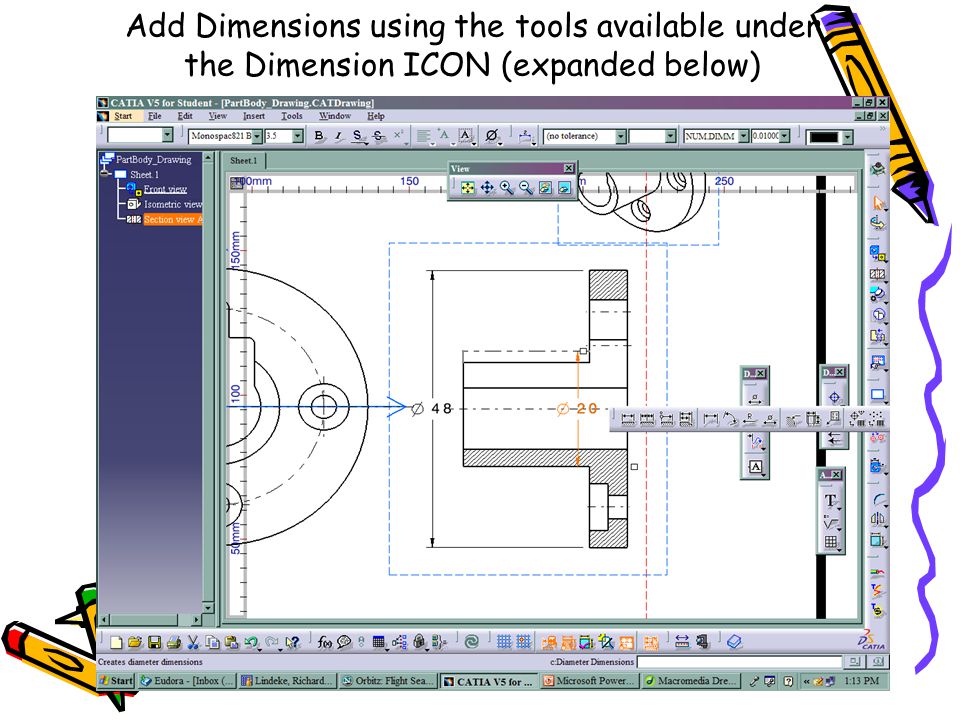Click the Thread Dimension icon
960x720 pixels.
813,419
